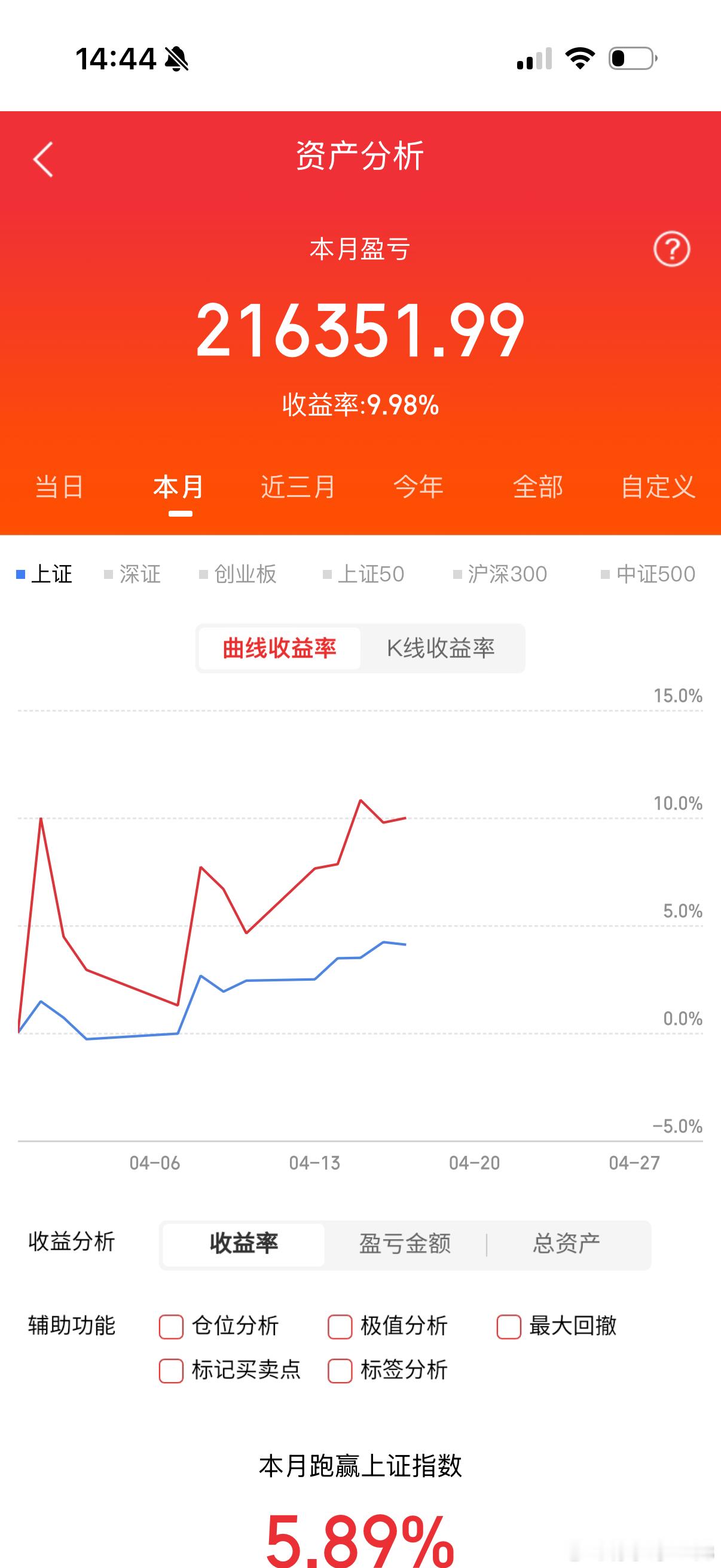
Task: Enable the 最大回撤 checkbox
Action: (x=509, y=1326)
